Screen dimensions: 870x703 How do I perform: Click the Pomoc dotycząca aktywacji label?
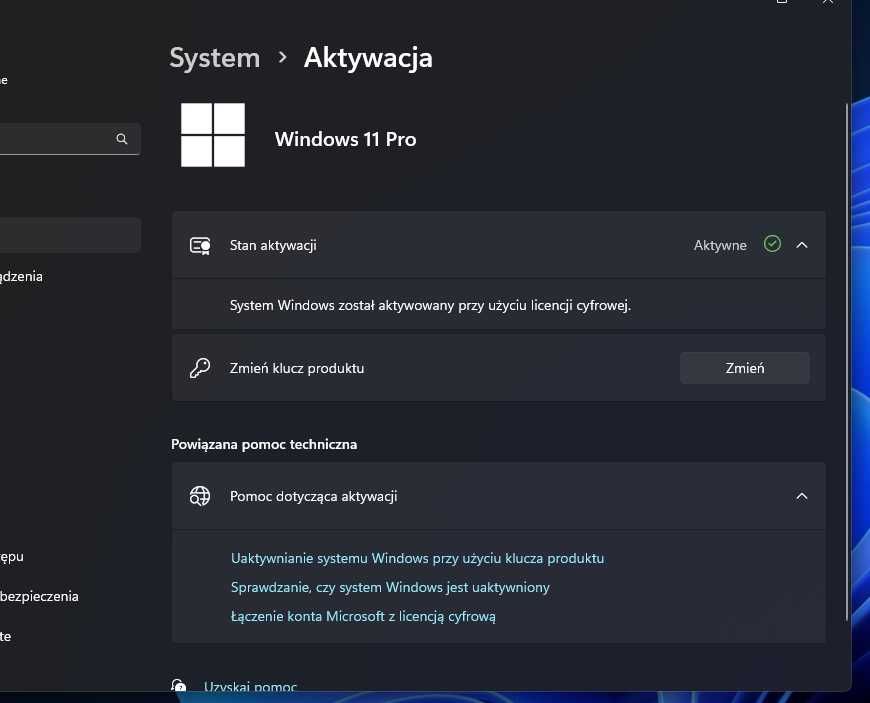pos(313,496)
